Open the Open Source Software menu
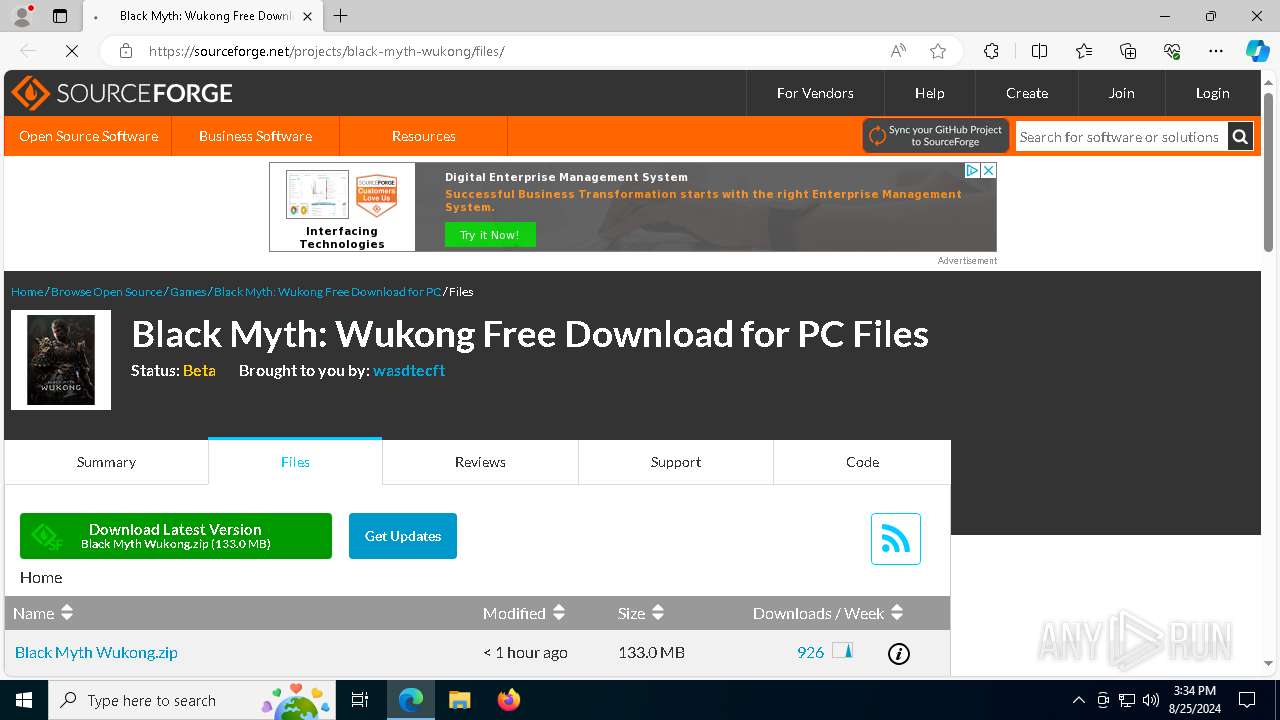Viewport: 1280px width, 720px height. coord(88,136)
